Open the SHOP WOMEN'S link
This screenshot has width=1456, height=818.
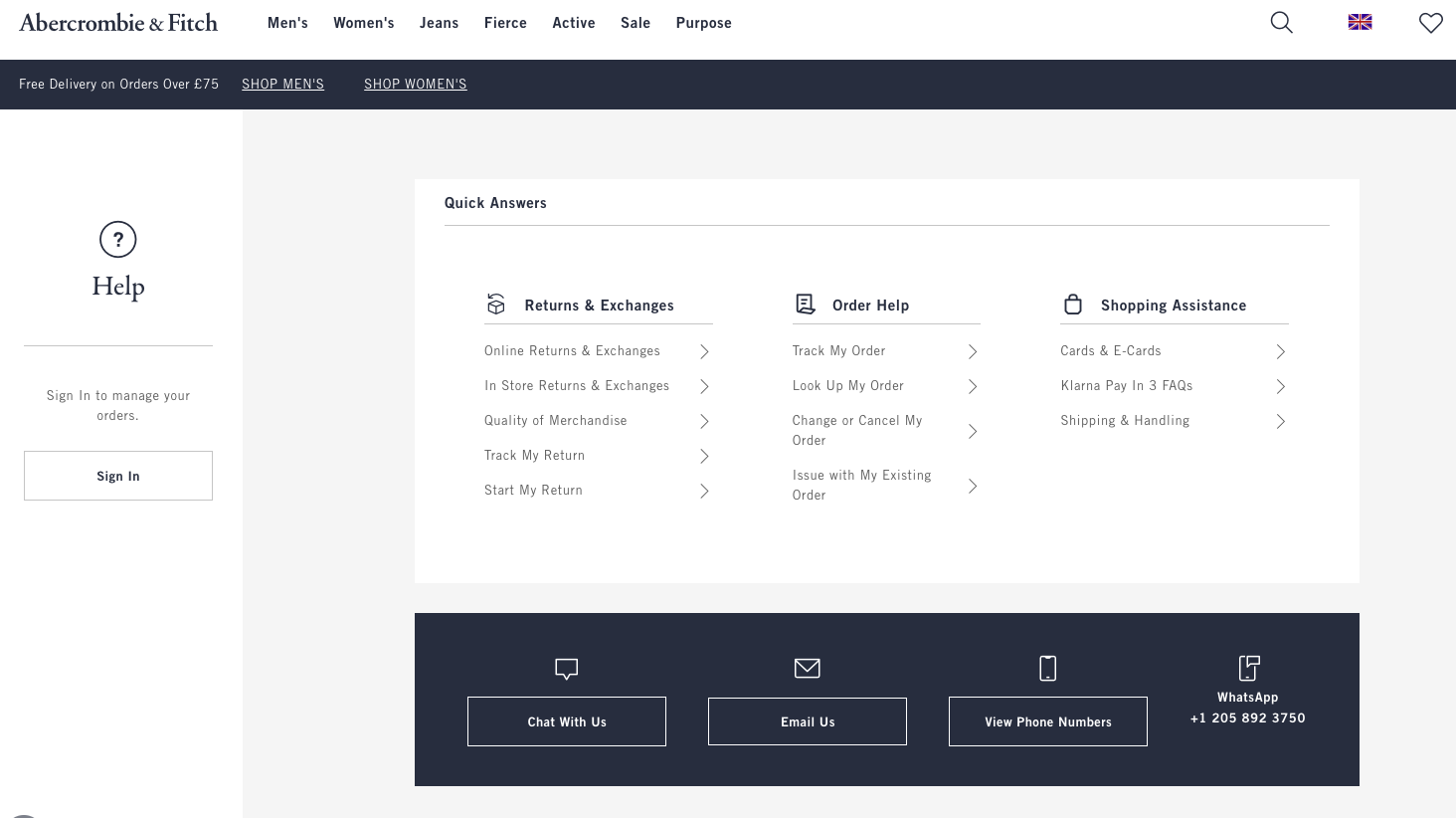click(x=416, y=84)
